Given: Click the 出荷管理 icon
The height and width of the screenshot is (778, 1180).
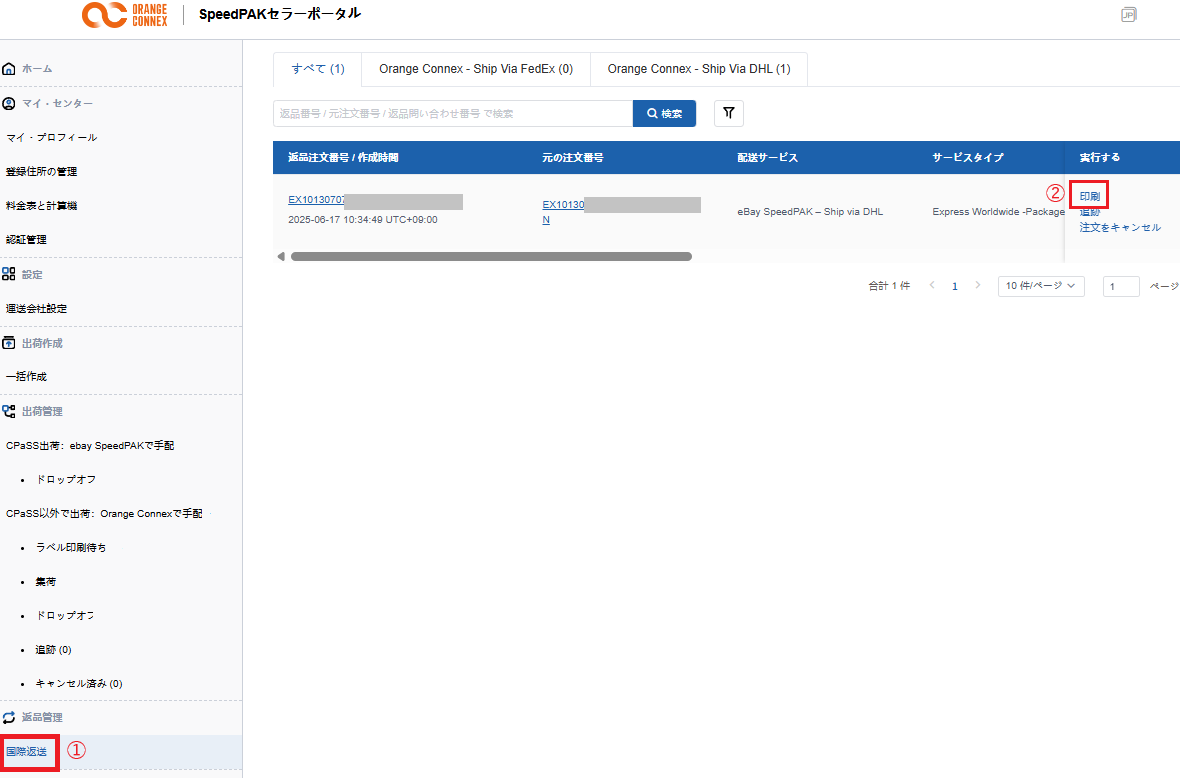Looking at the screenshot, I should point(9,411).
